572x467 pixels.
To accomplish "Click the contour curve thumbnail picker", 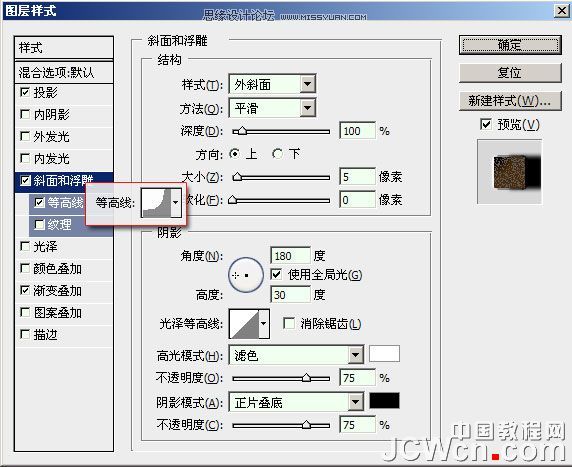I will coord(156,203).
